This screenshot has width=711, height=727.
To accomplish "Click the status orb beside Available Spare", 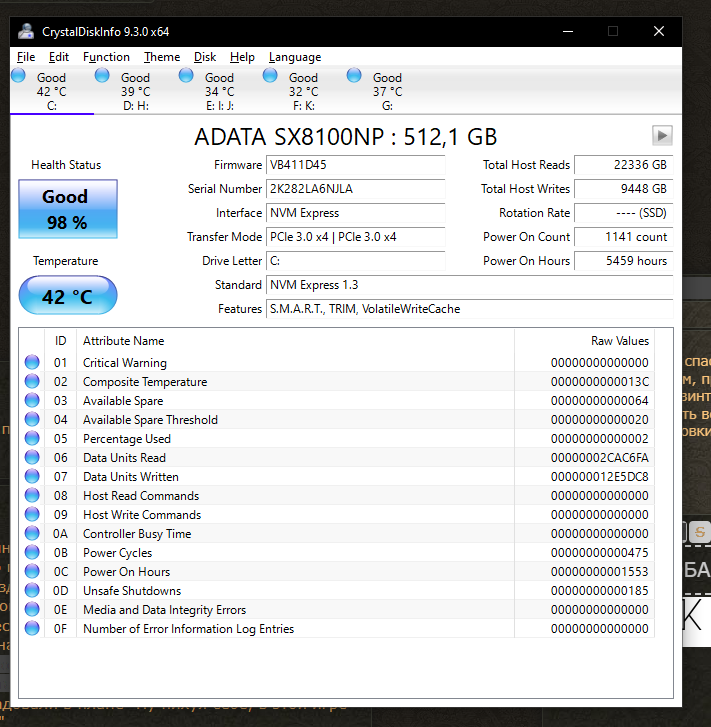I will (32, 401).
